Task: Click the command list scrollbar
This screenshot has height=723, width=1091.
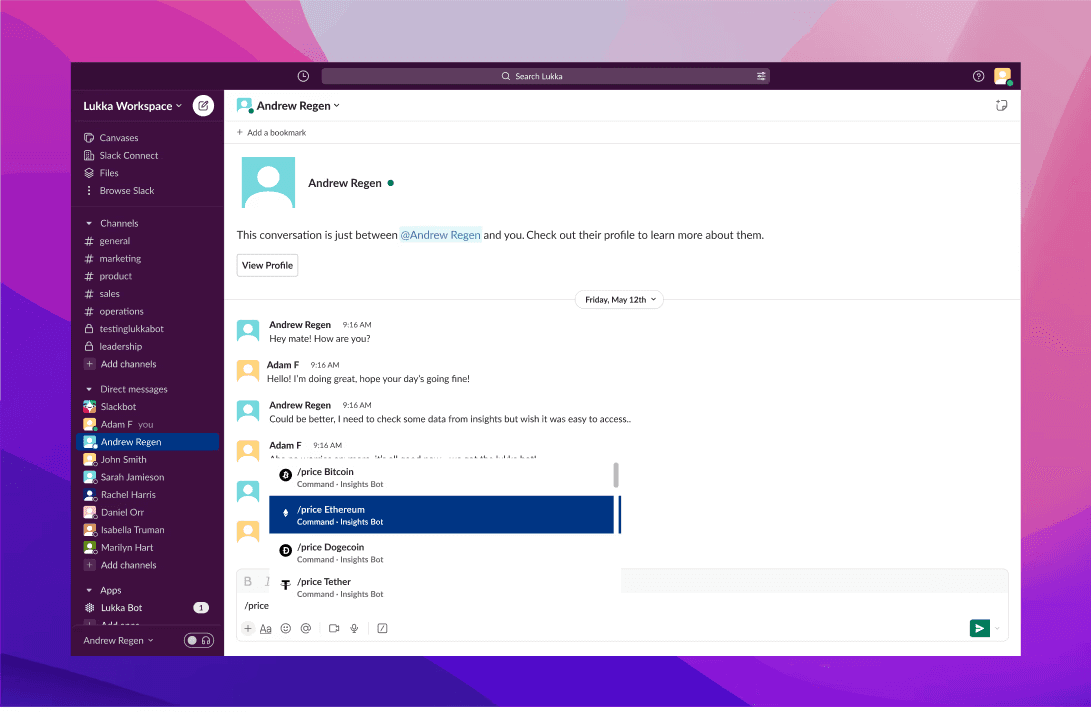Action: pyautogui.click(x=616, y=475)
